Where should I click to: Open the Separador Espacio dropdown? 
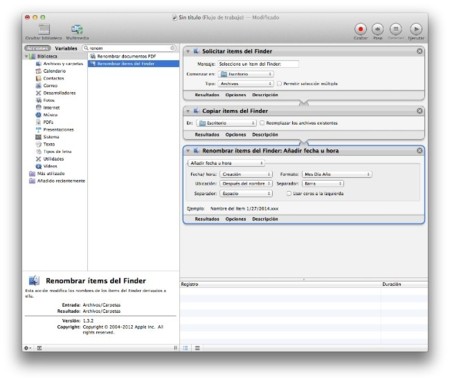246,194
